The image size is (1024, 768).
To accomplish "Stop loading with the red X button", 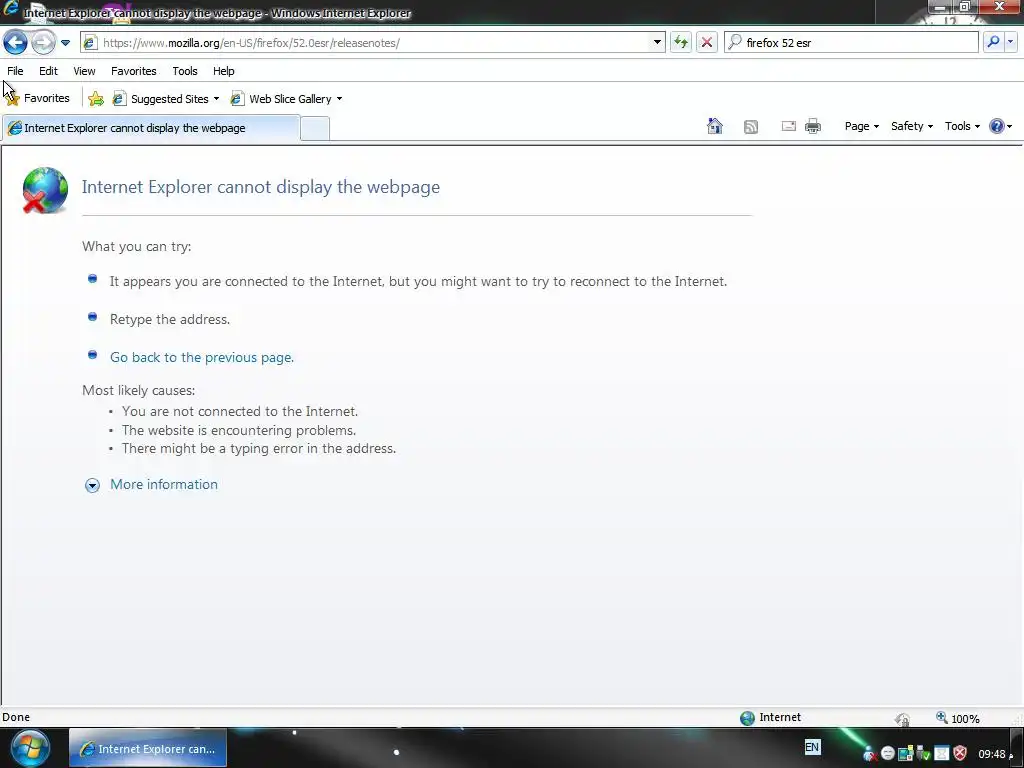I will coord(707,42).
